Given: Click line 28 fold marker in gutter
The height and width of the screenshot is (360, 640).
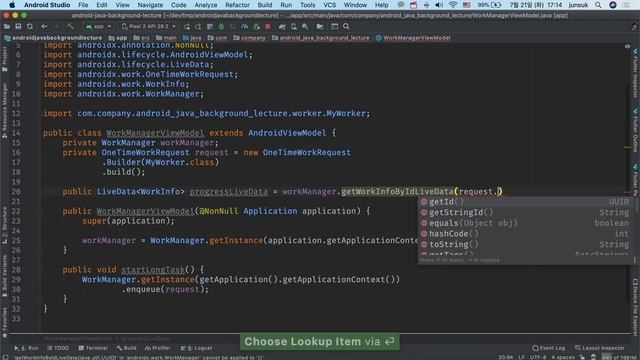Looking at the screenshot, I should [40, 270].
